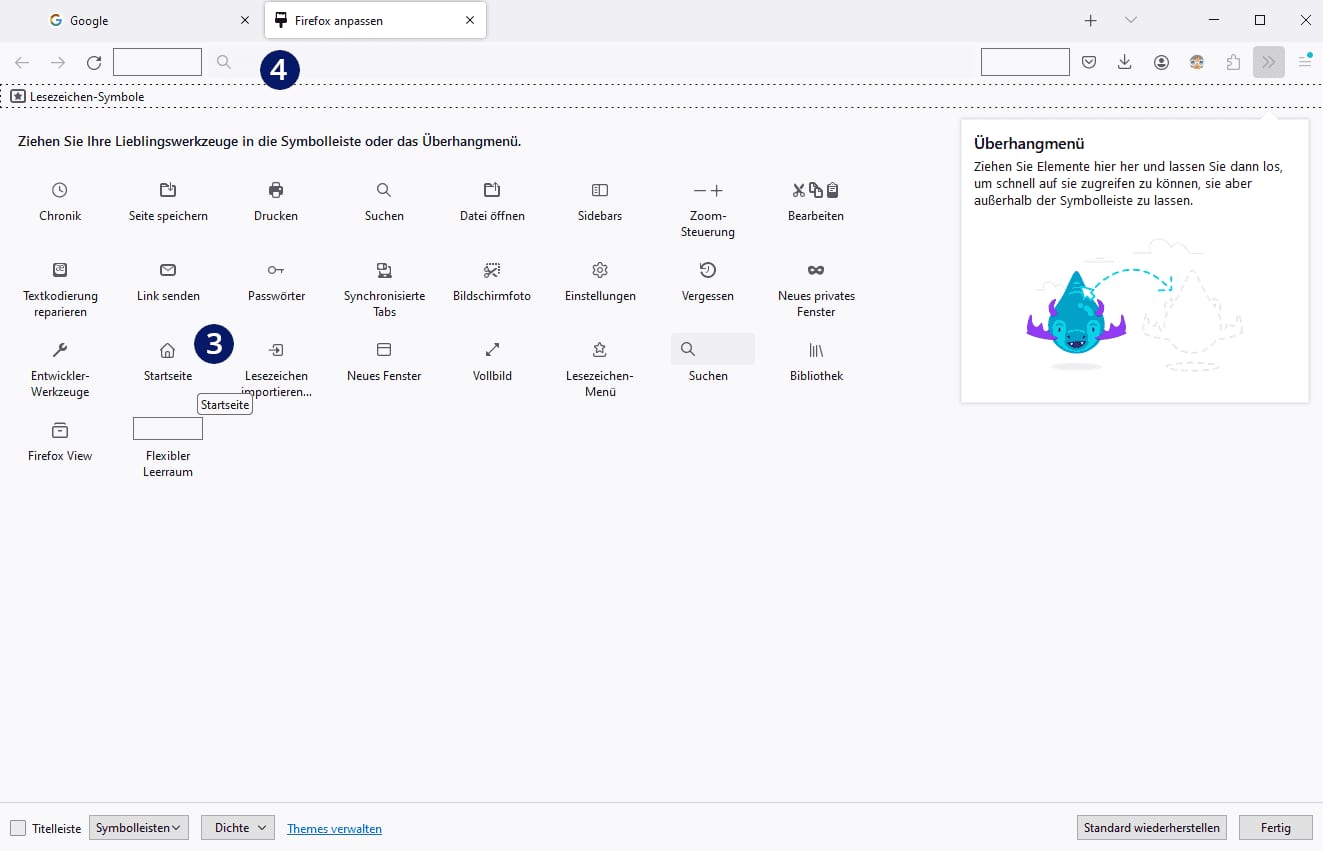The image size is (1323, 851).
Task: Select the Einstellungen gear icon
Action: [600, 270]
